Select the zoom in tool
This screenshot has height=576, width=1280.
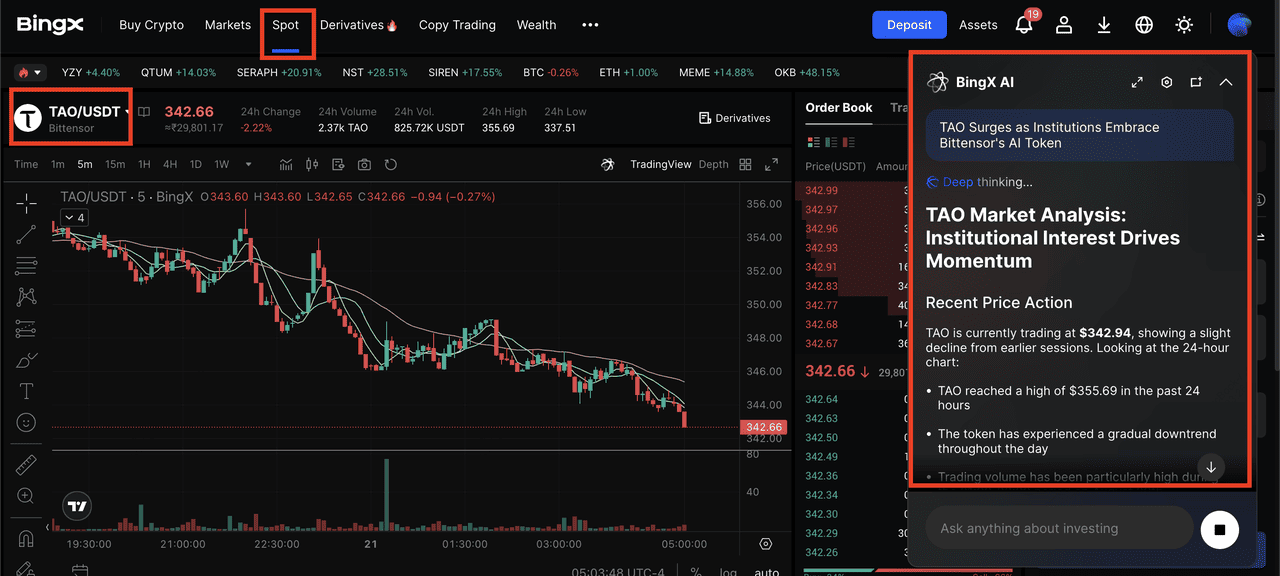tap(27, 496)
